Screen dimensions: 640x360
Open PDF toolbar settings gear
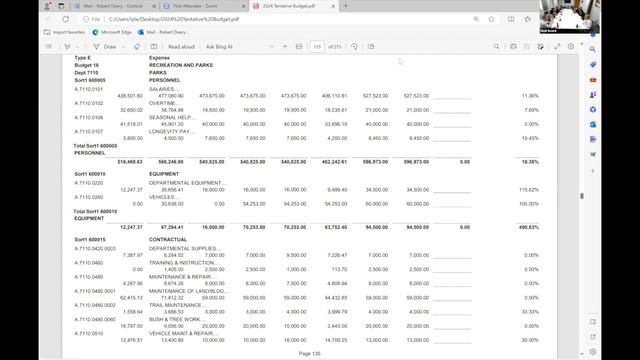pos(571,47)
